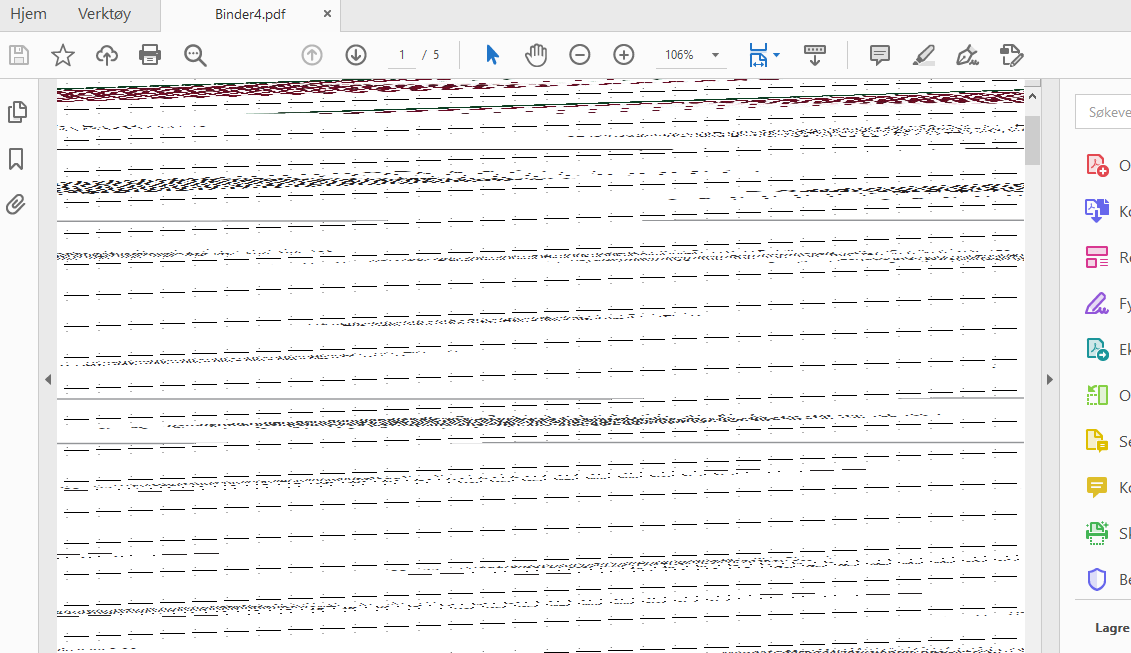Image resolution: width=1131 pixels, height=653 pixels.
Task: Expand the page display options arrow
Action: [775, 55]
